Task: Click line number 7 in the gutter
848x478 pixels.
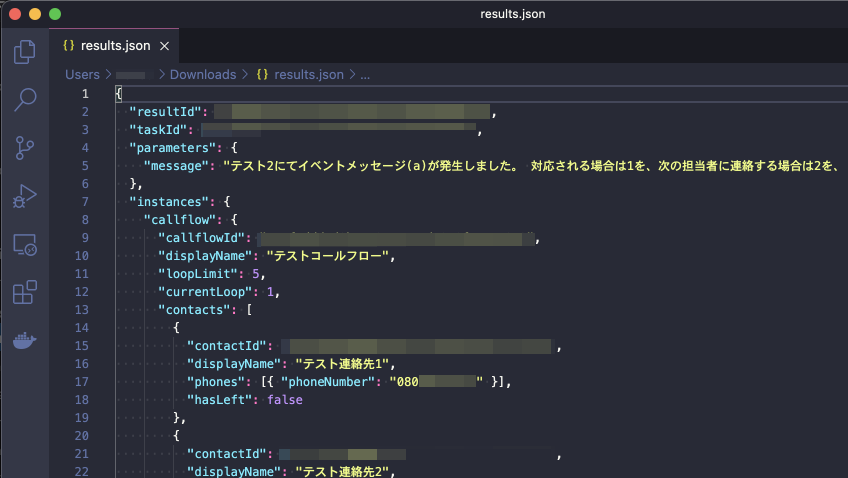Action: 84,202
